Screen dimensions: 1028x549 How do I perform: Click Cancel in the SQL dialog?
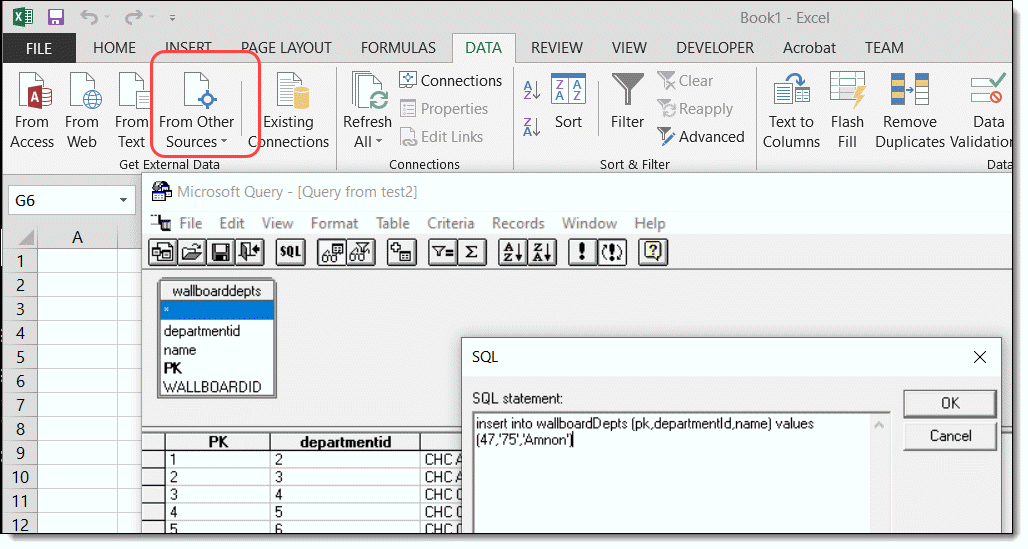coord(950,436)
